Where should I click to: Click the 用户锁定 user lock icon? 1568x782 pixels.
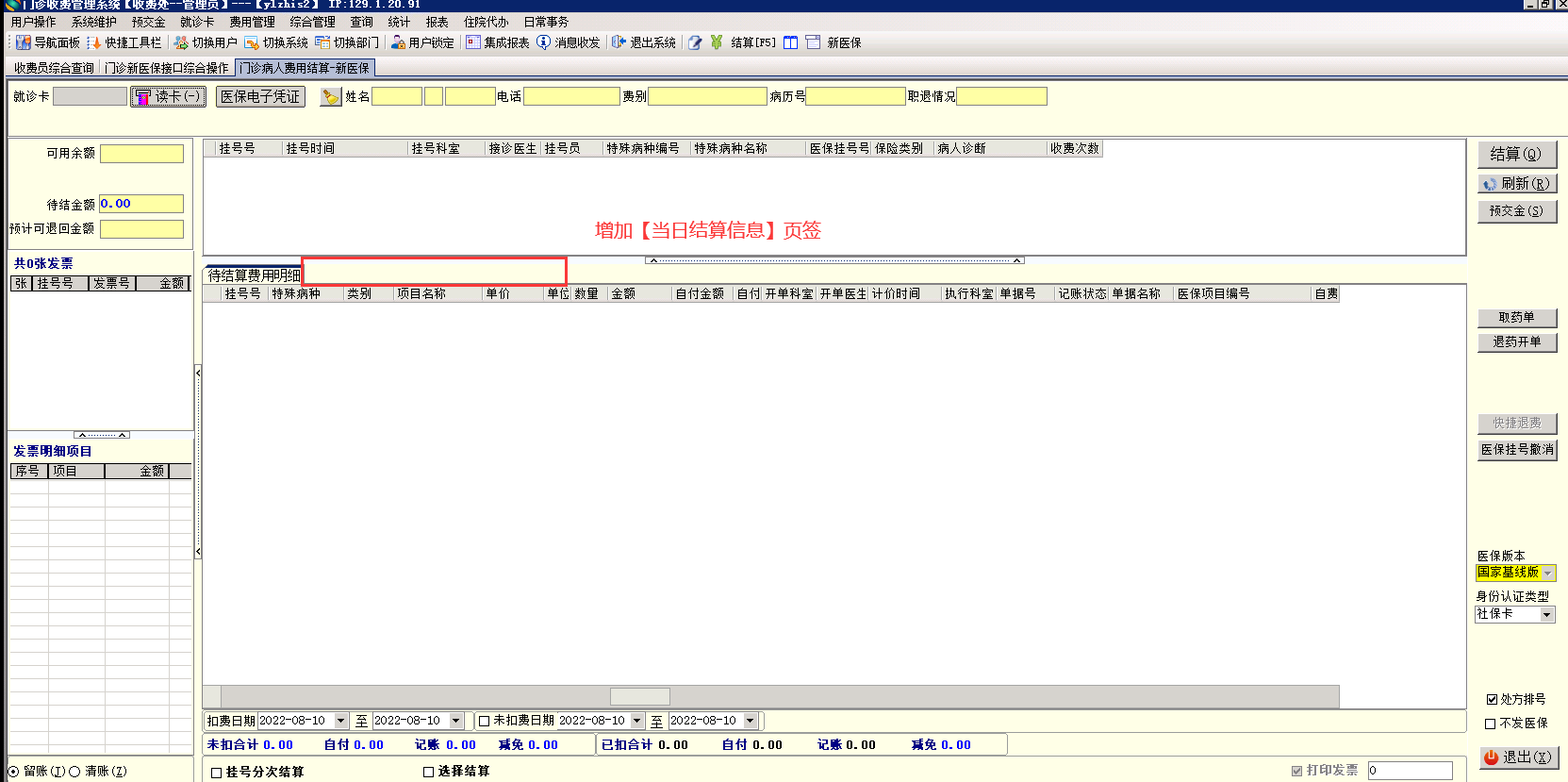coord(398,42)
